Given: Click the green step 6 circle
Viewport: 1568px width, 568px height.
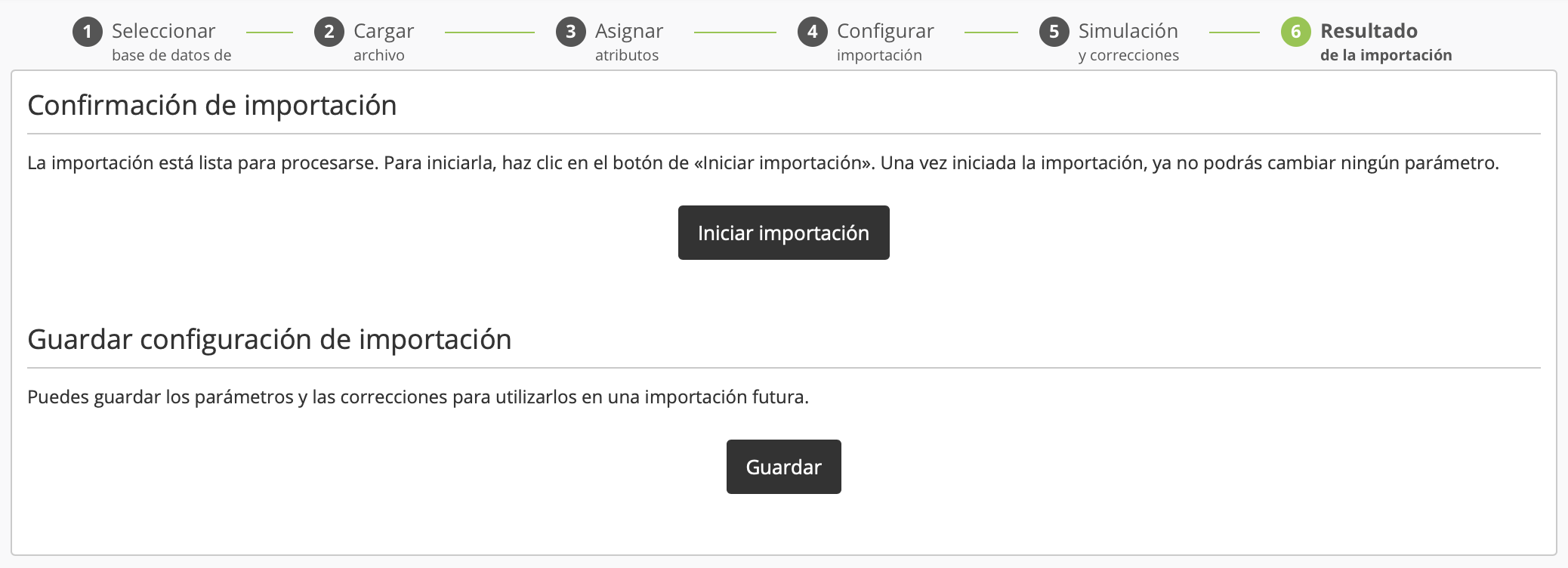Looking at the screenshot, I should pyautogui.click(x=1296, y=32).
